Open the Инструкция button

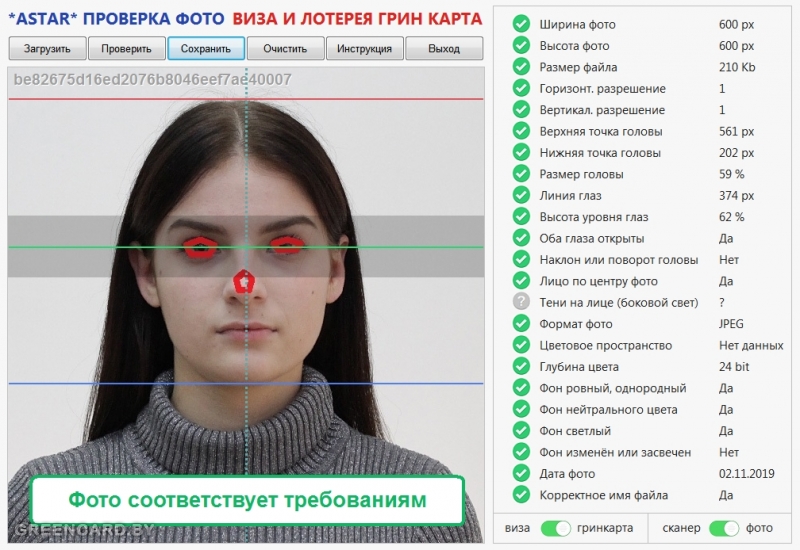click(364, 48)
